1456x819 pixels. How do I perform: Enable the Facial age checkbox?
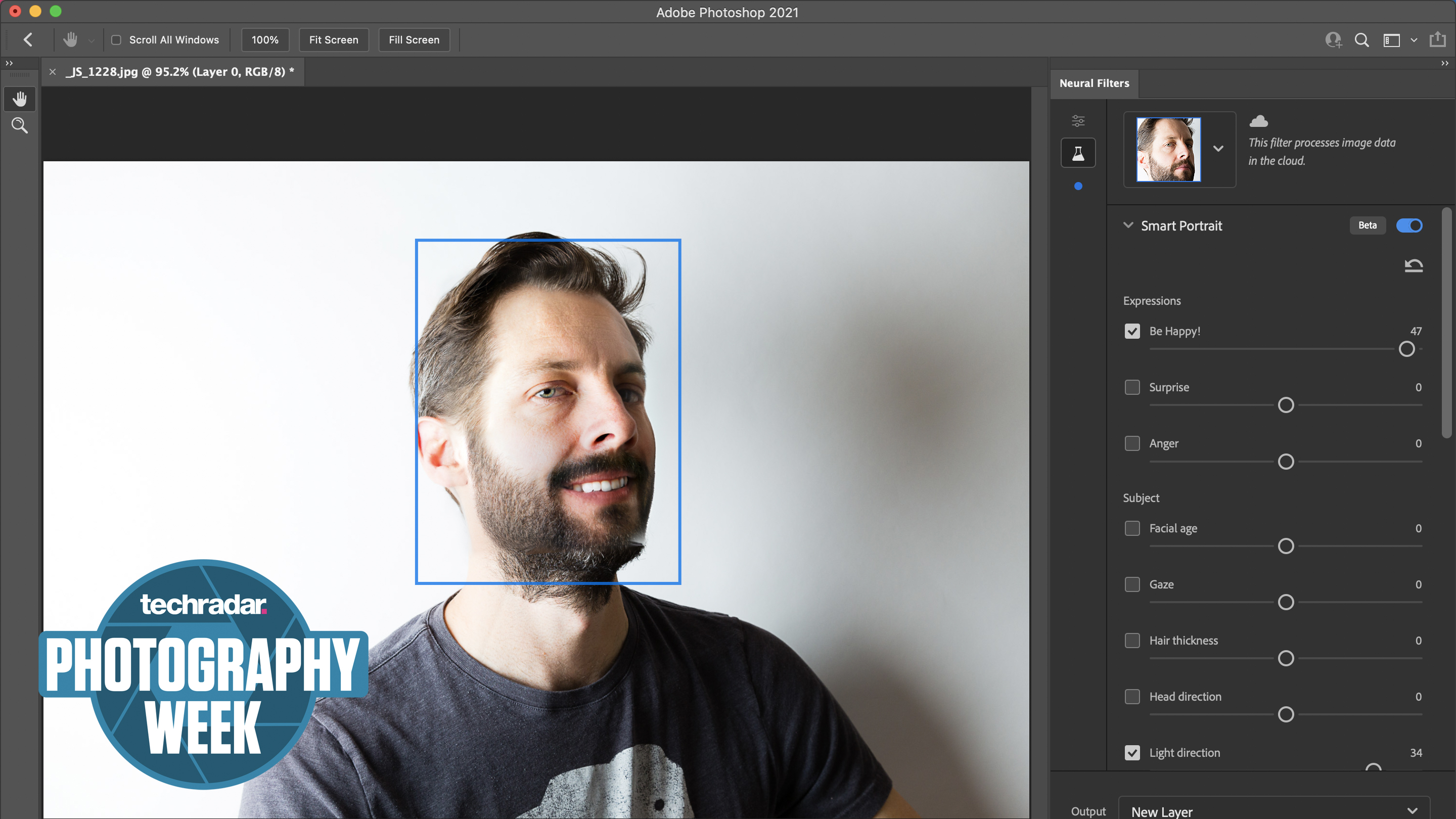point(1132,528)
